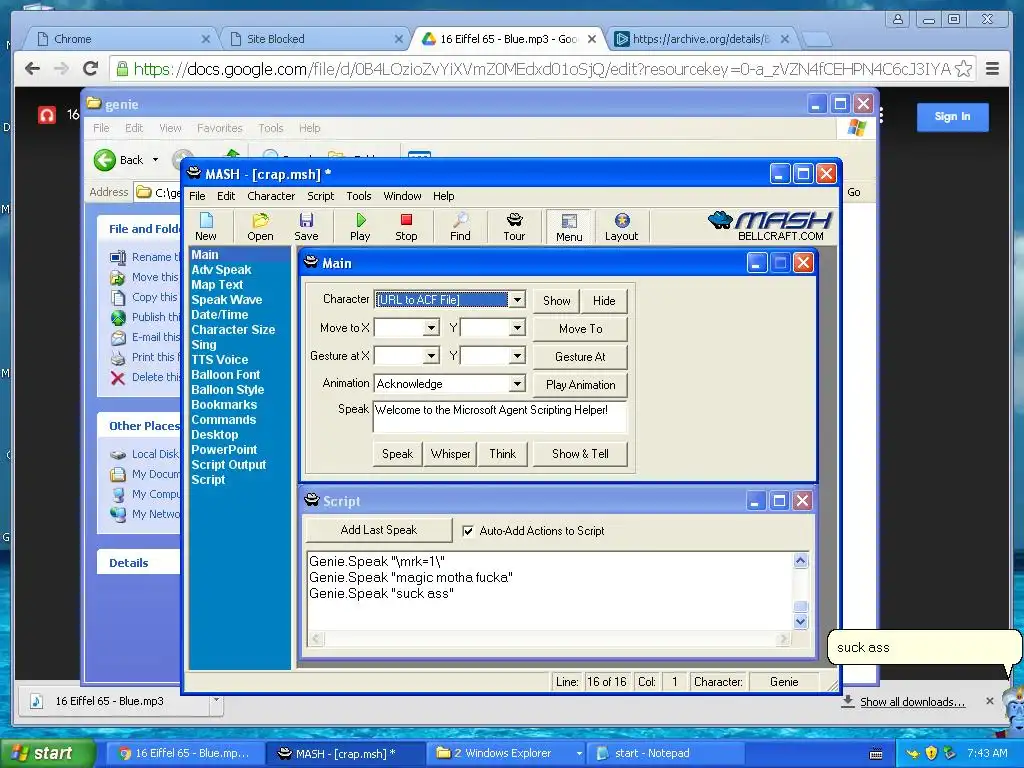Open the Move to Y dropdown
This screenshot has height=768, width=1024.
(517, 328)
